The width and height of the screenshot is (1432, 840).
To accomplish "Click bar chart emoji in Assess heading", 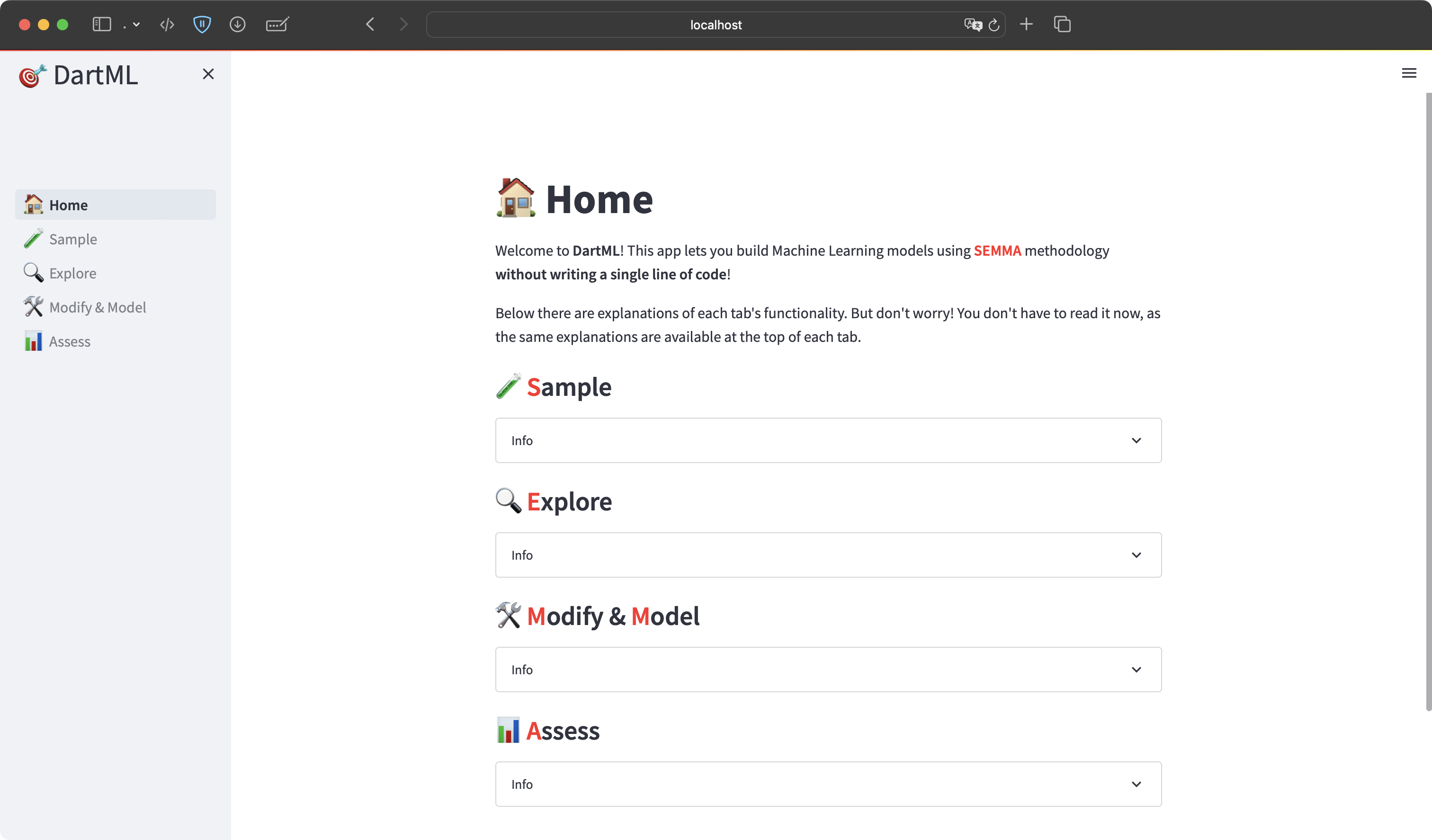I will (x=508, y=730).
